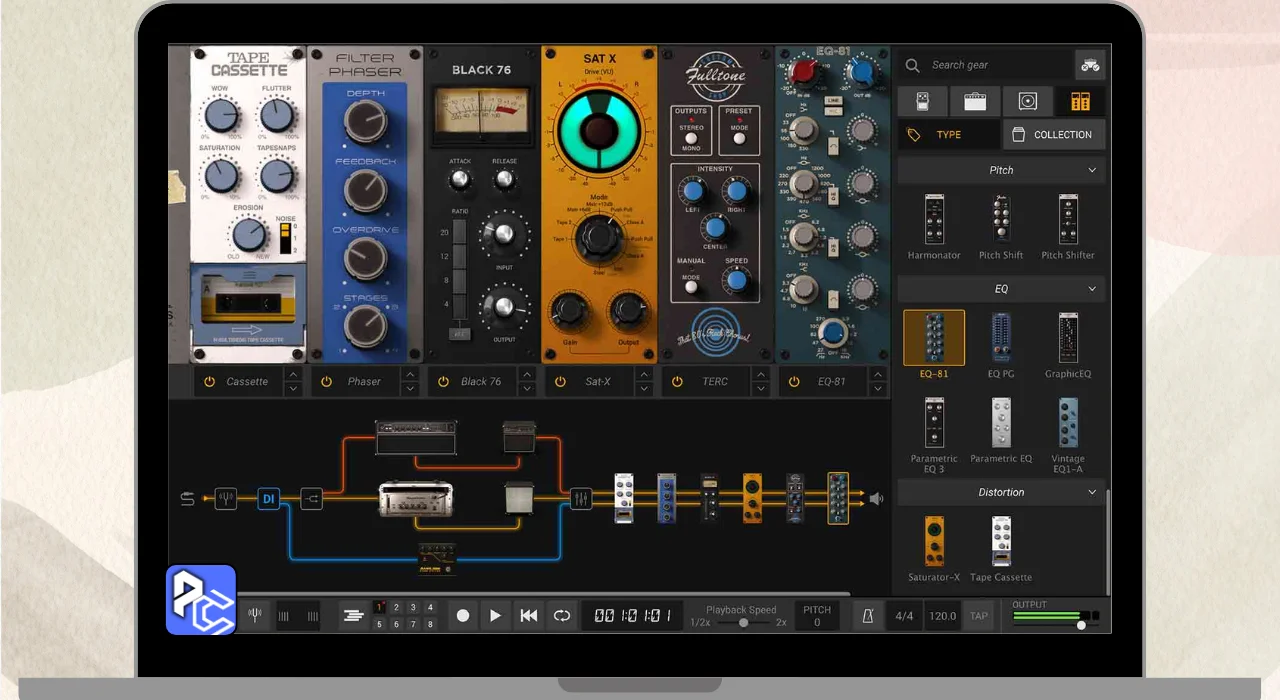Select the stomp pedal gear category icon
Viewport: 1280px width, 700px height.
point(922,101)
